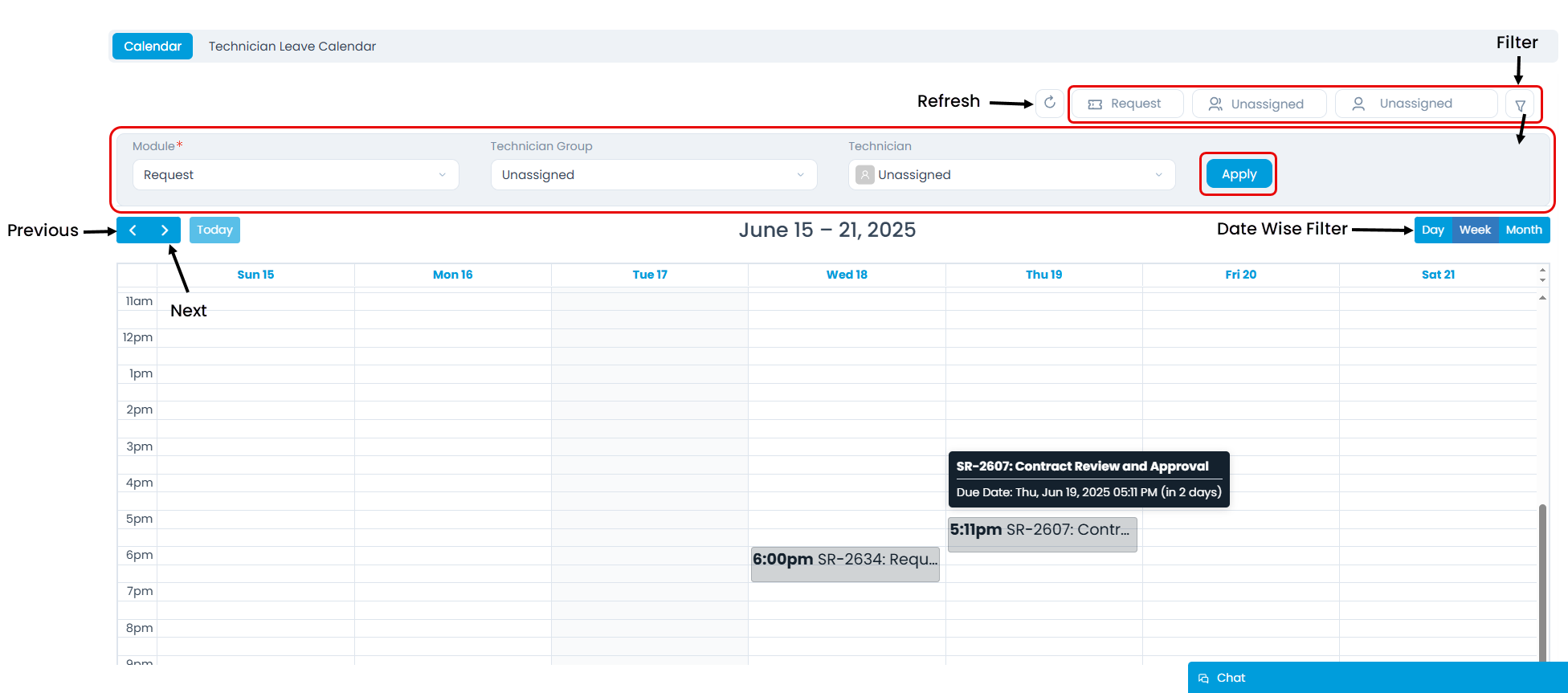1568x693 pixels.
Task: Switch calendar to Day view
Action: [1432, 230]
